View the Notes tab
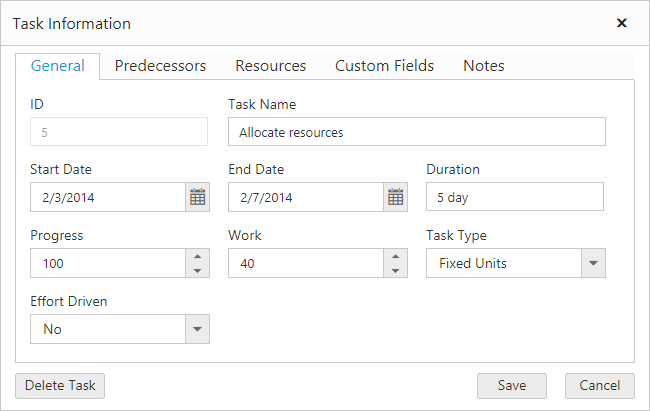 tap(483, 66)
